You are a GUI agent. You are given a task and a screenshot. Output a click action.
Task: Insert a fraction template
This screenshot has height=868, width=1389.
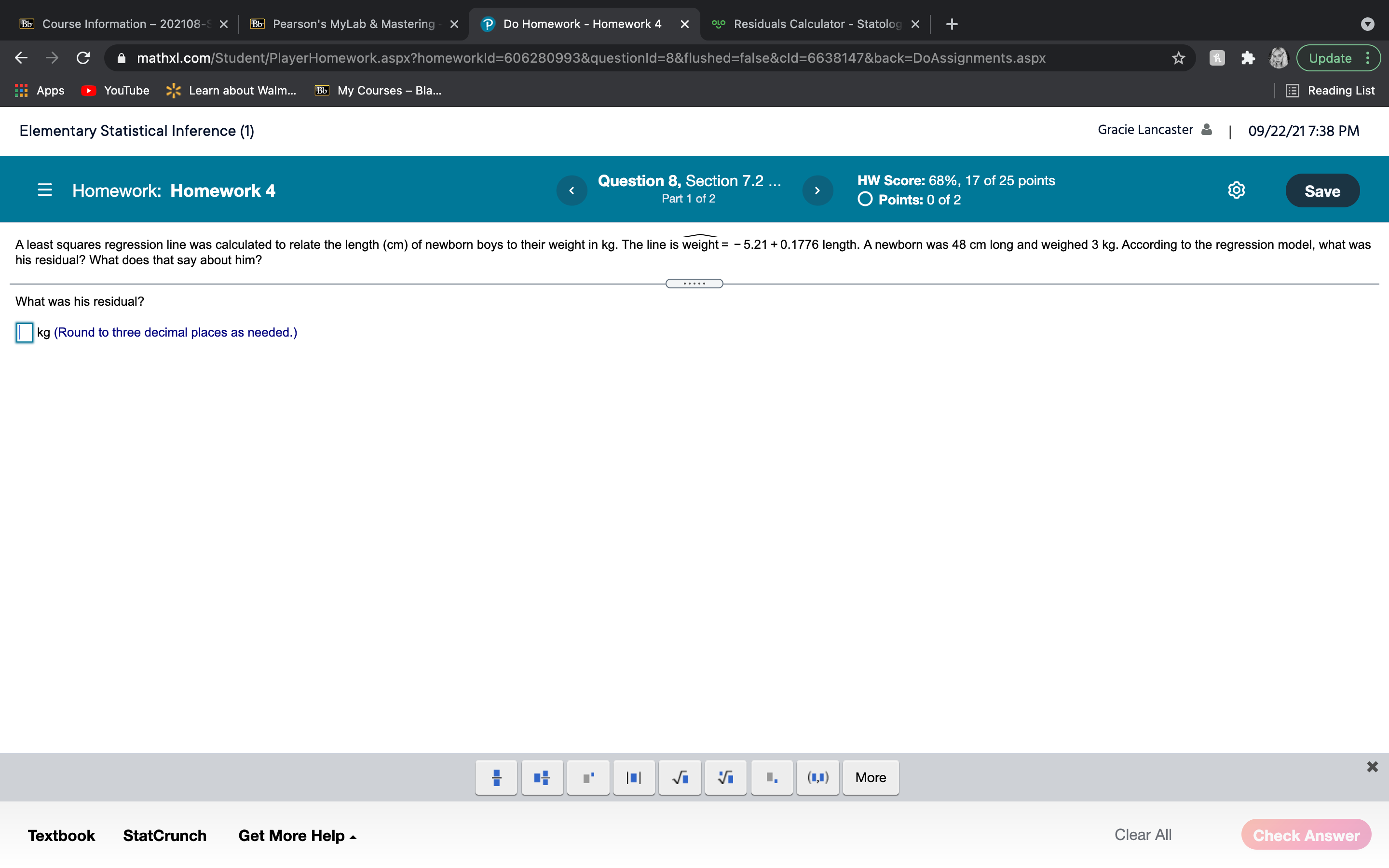pos(496,777)
